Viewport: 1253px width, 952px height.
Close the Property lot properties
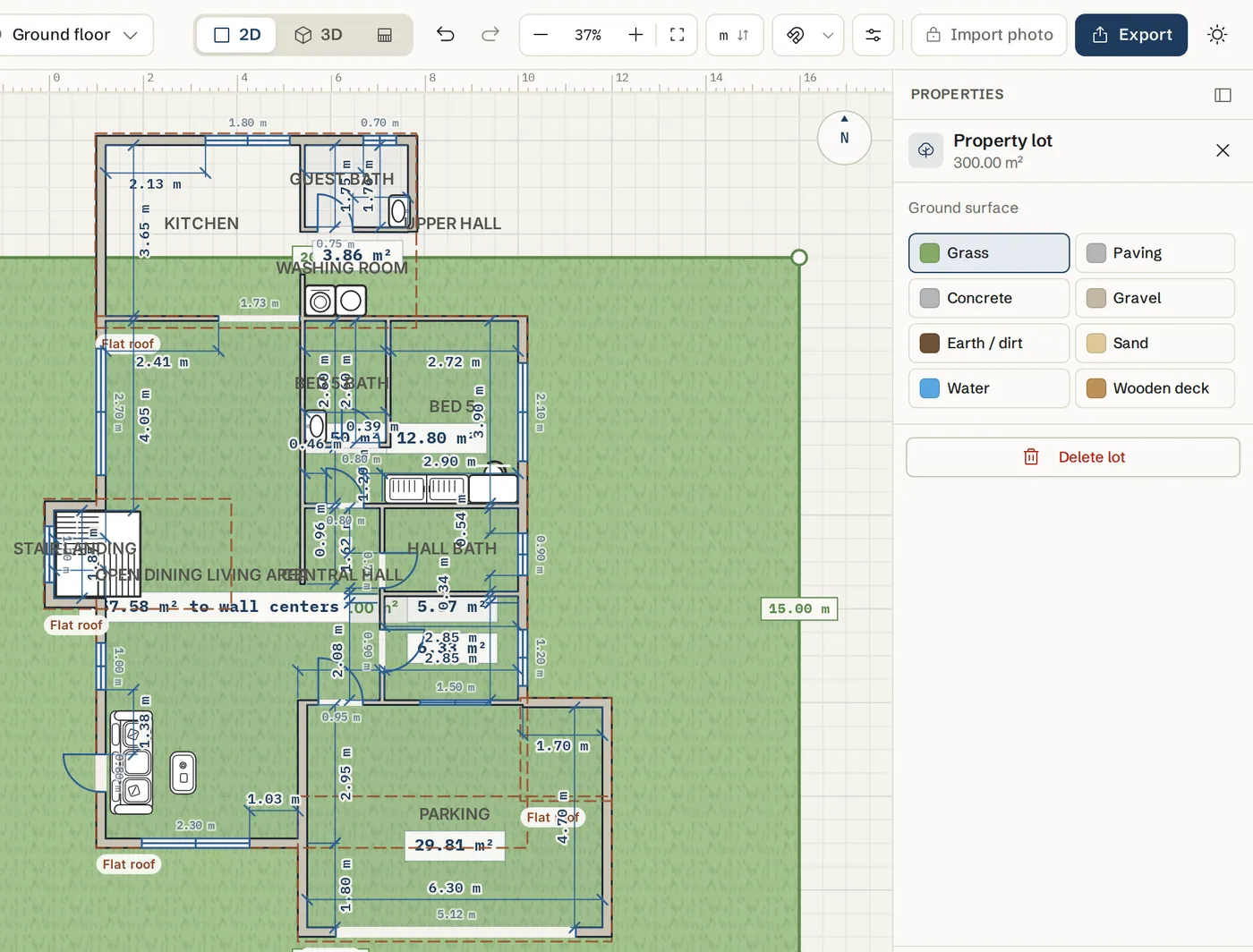pyautogui.click(x=1223, y=150)
